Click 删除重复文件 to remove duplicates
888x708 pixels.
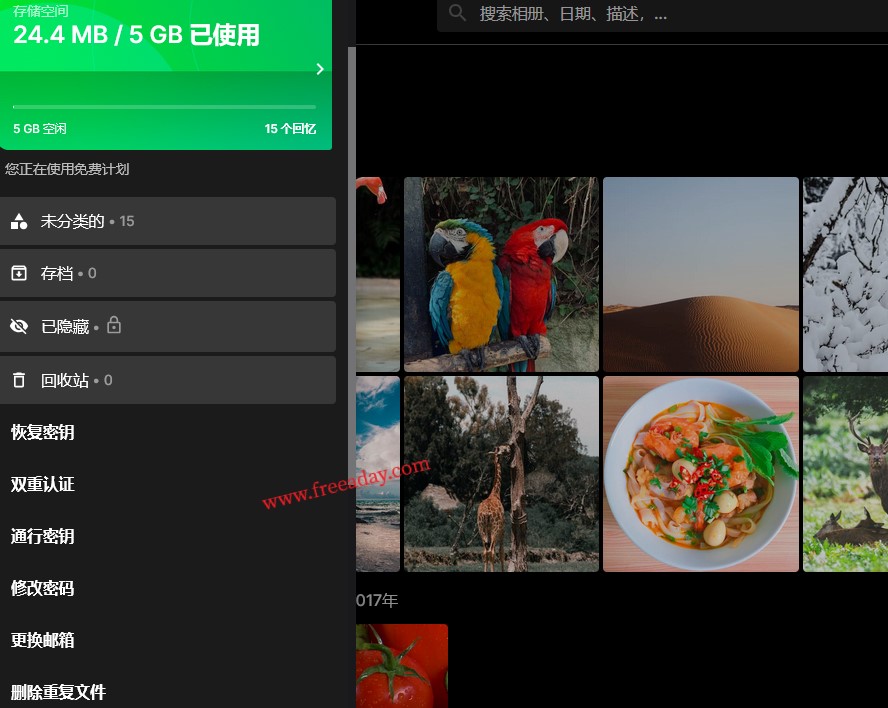point(57,692)
